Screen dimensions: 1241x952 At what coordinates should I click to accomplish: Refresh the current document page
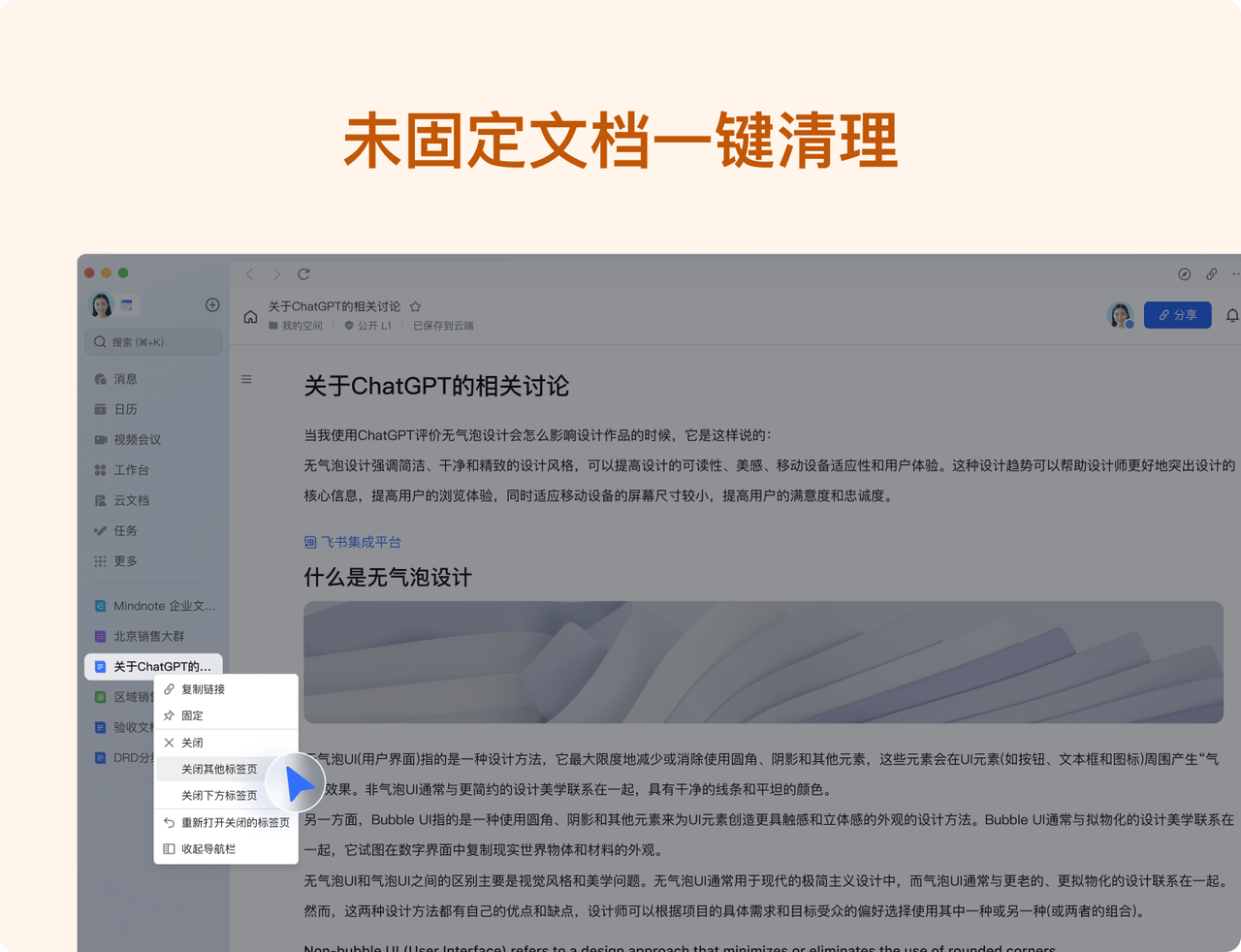(303, 274)
